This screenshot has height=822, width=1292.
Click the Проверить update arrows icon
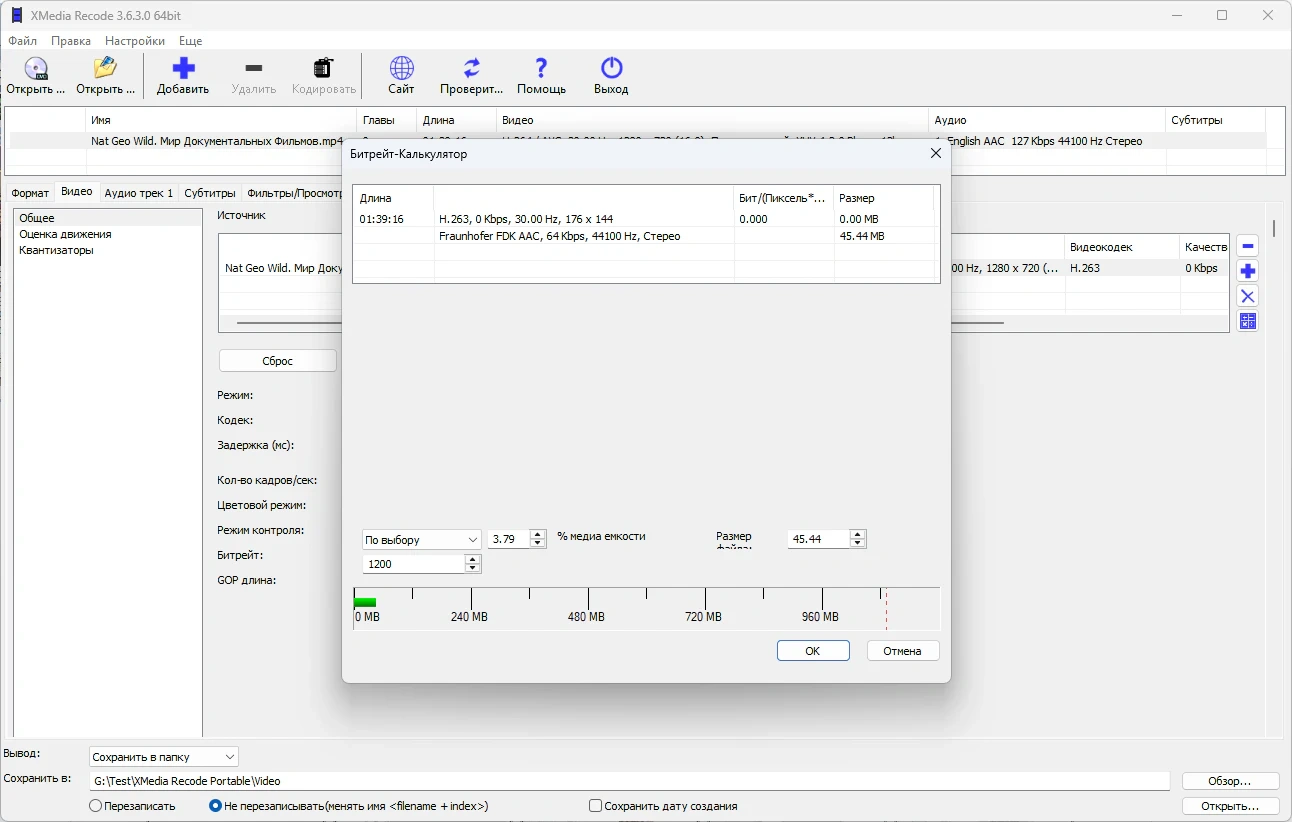tap(471, 68)
